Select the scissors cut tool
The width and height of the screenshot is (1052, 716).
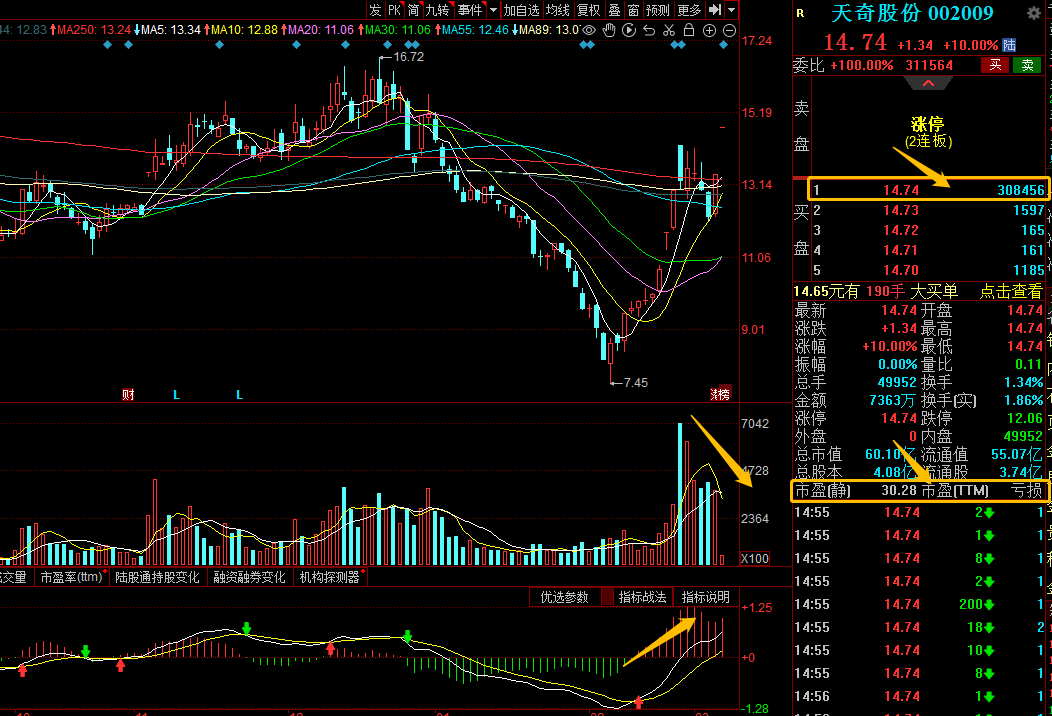[669, 30]
